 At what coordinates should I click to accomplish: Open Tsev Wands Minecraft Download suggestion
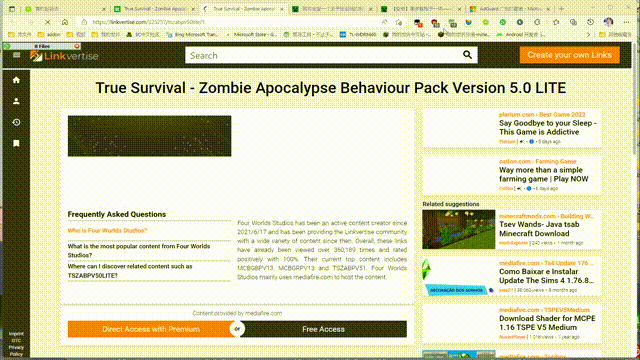tap(539, 229)
